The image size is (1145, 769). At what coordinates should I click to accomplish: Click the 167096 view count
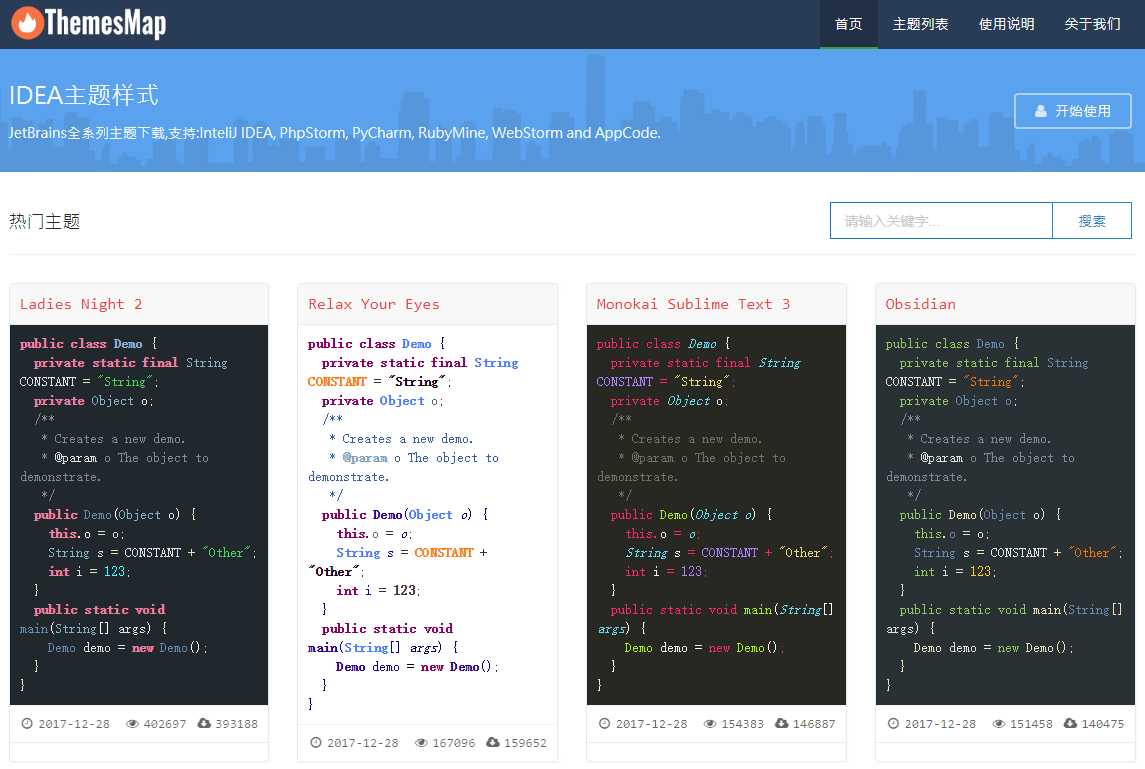(453, 743)
